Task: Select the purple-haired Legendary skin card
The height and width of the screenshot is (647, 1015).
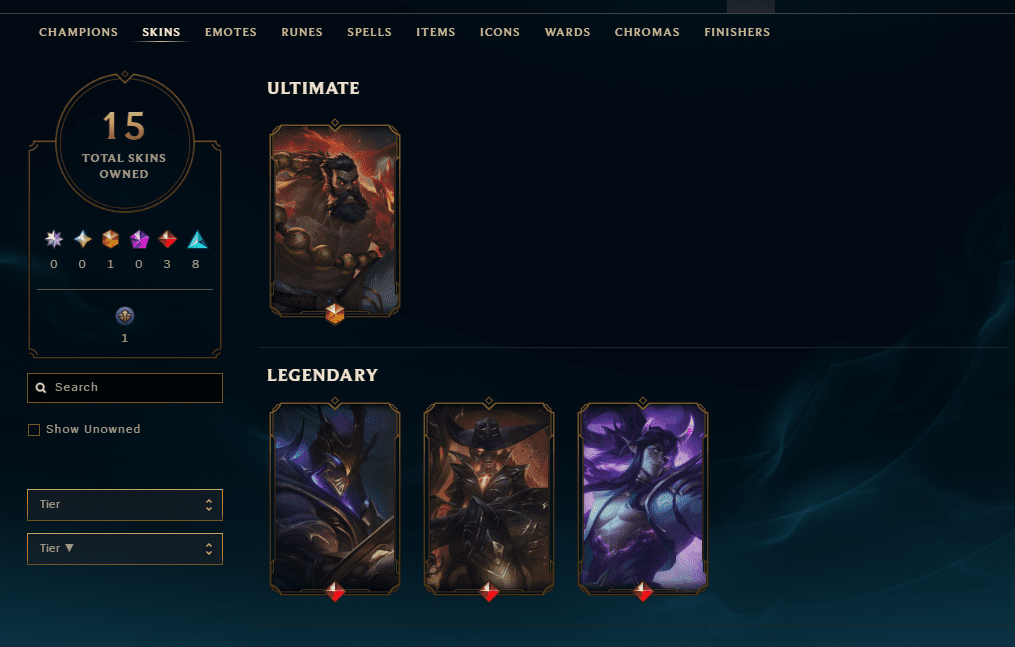Action: [x=643, y=497]
